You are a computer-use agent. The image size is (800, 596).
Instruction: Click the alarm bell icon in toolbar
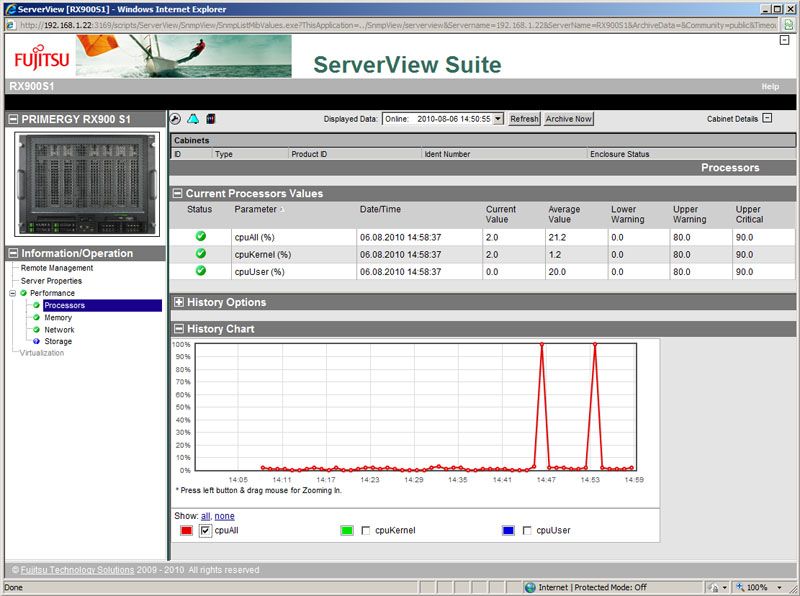pyautogui.click(x=193, y=119)
